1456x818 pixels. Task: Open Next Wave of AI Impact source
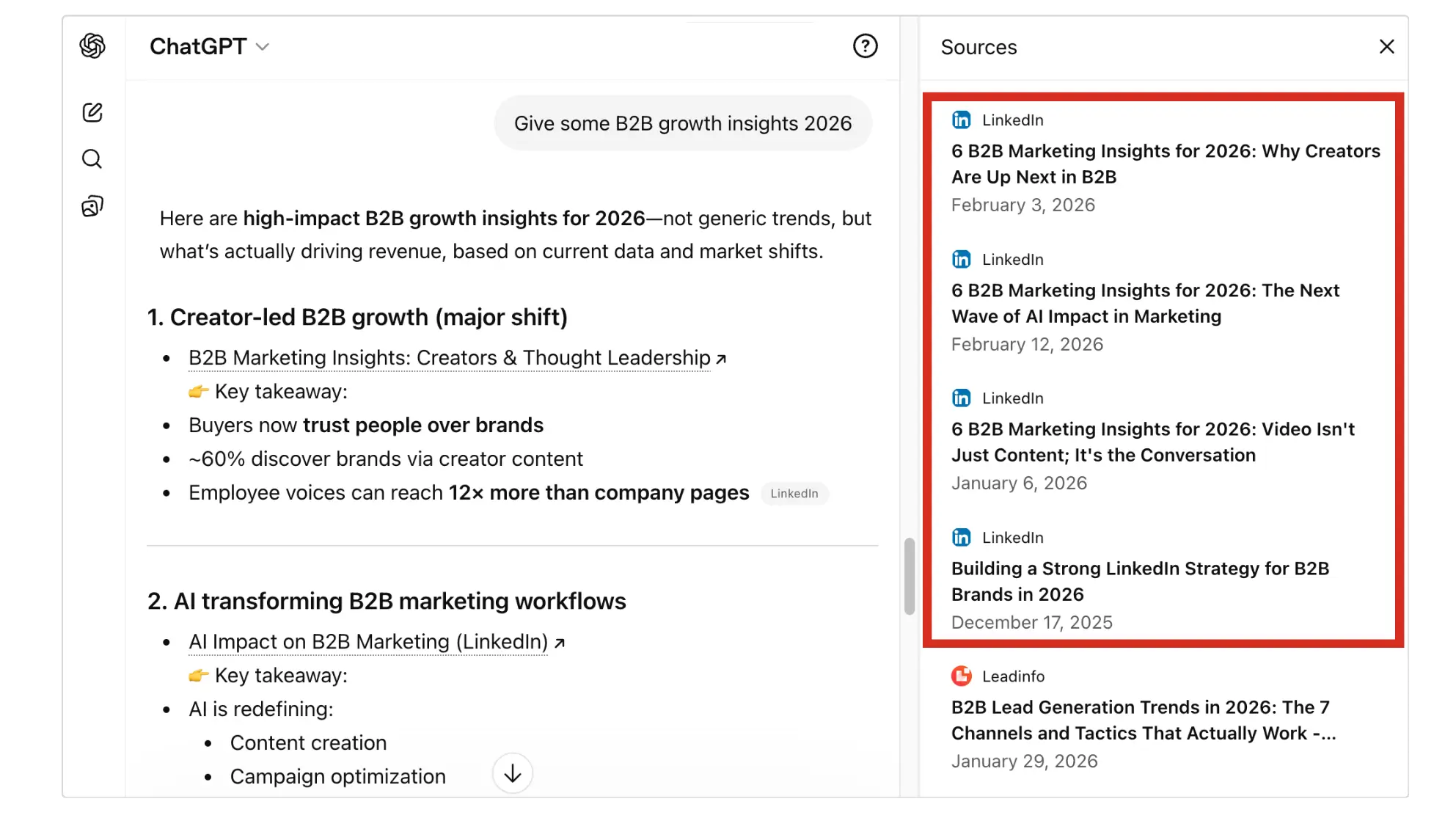(x=1145, y=303)
